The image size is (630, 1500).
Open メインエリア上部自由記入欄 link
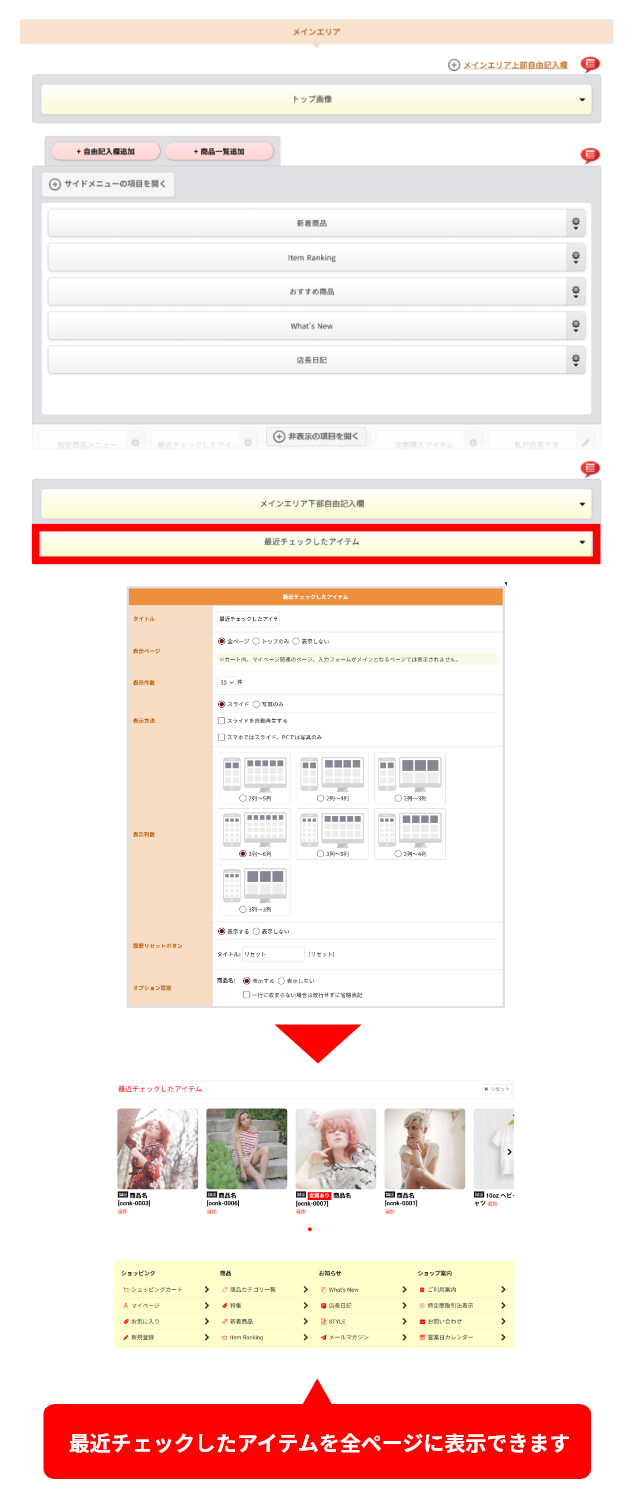[515, 65]
